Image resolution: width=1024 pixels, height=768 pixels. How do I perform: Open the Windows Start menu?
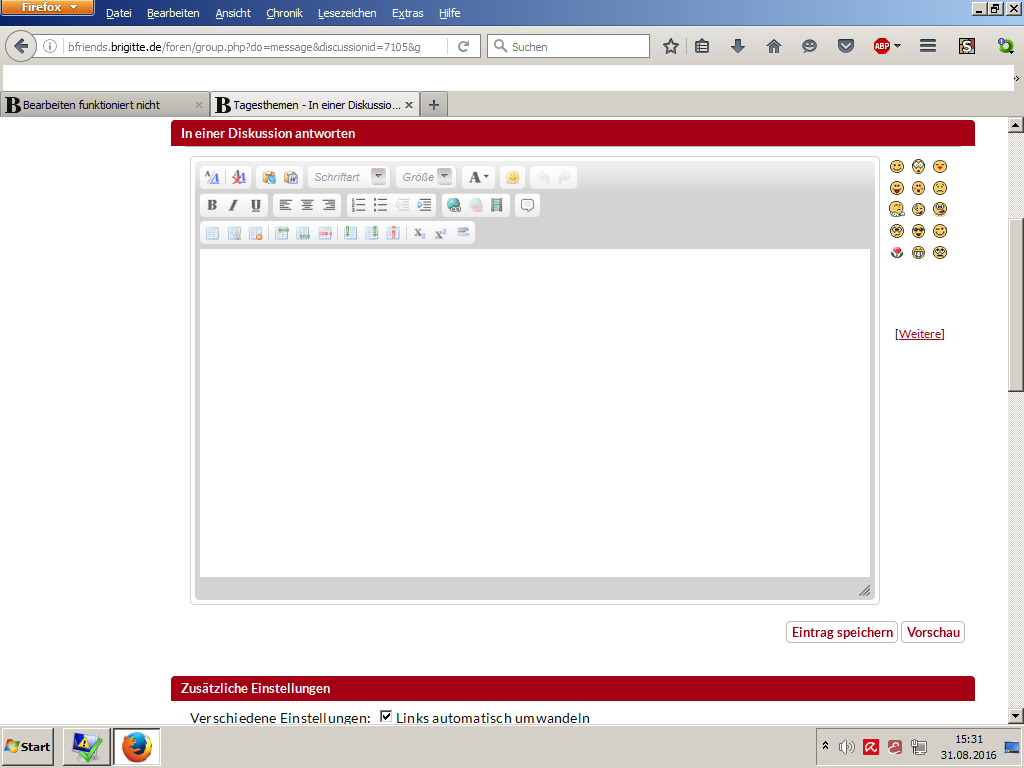click(28, 747)
